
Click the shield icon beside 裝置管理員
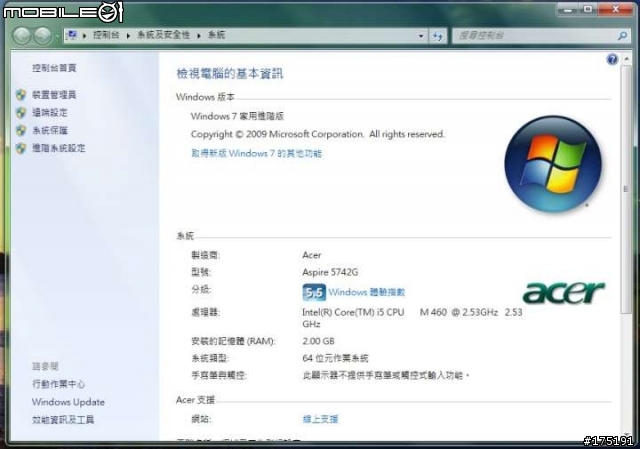coord(21,95)
